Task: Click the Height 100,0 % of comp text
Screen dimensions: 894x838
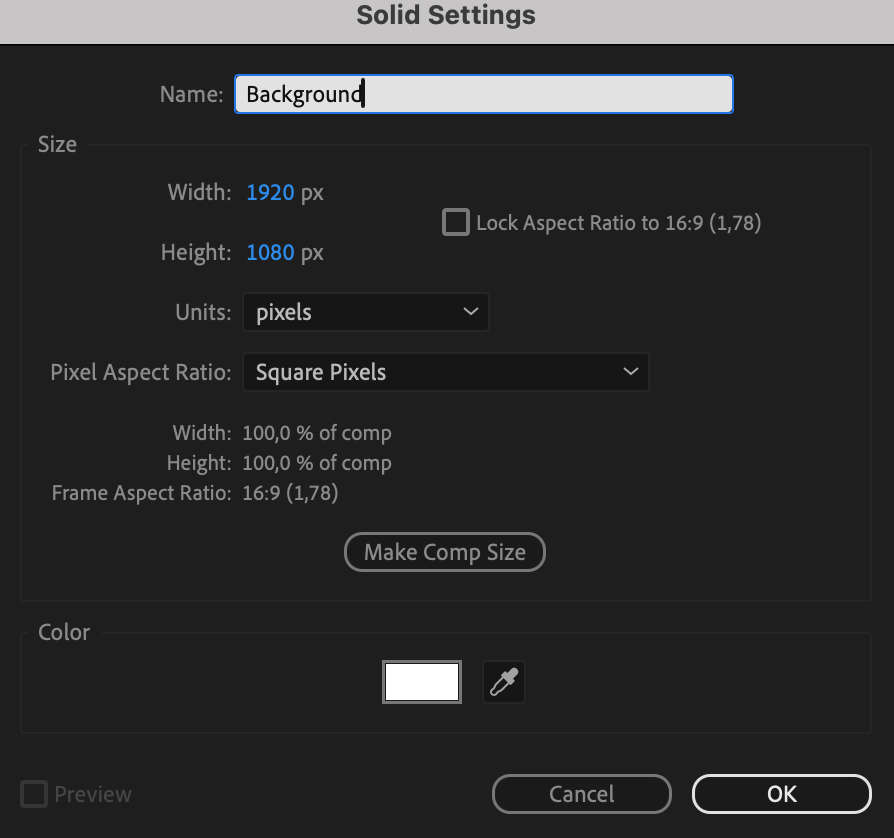Action: click(316, 463)
